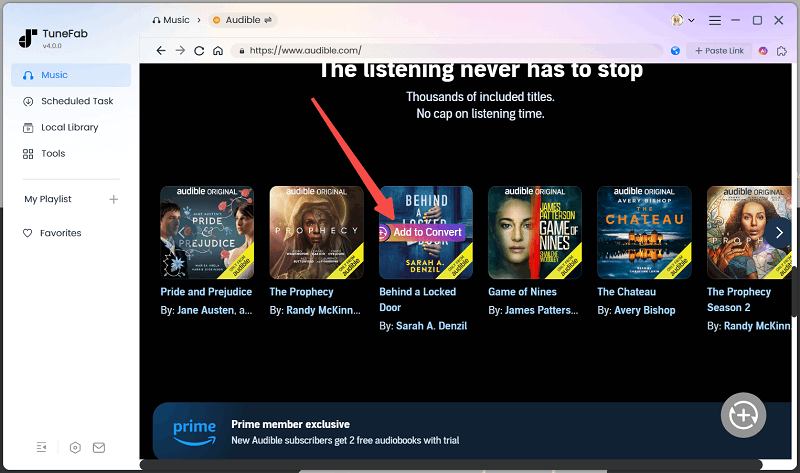Click the Audible URL address field
800x473 pixels.
450,50
